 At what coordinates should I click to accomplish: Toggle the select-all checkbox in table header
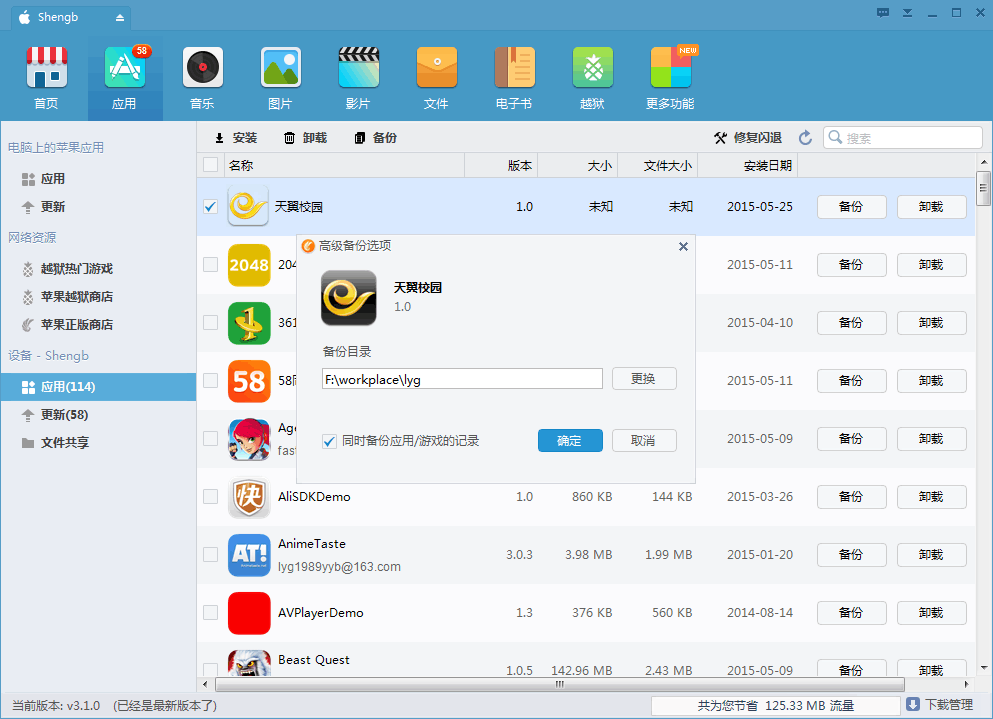[210, 165]
